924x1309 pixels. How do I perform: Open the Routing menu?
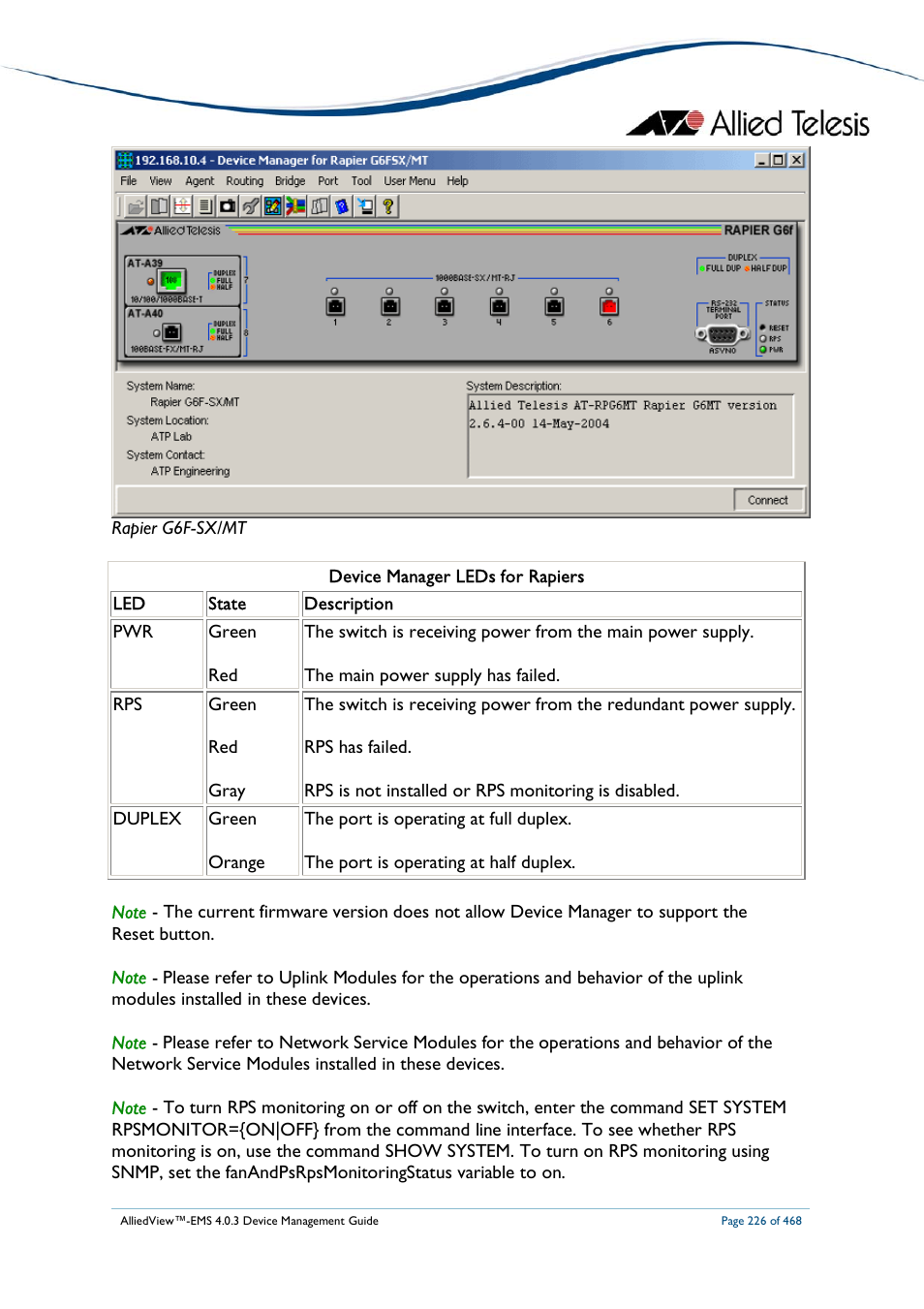(x=245, y=181)
